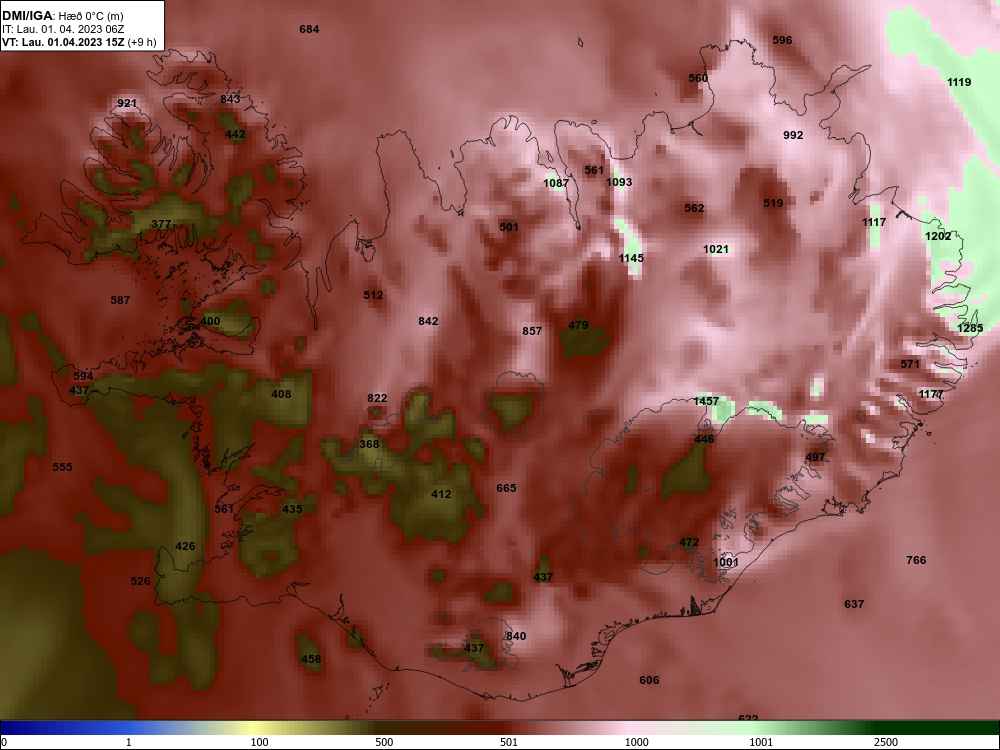Click the map value 842
Screen dimensions: 1000x750
pyautogui.click(x=429, y=321)
